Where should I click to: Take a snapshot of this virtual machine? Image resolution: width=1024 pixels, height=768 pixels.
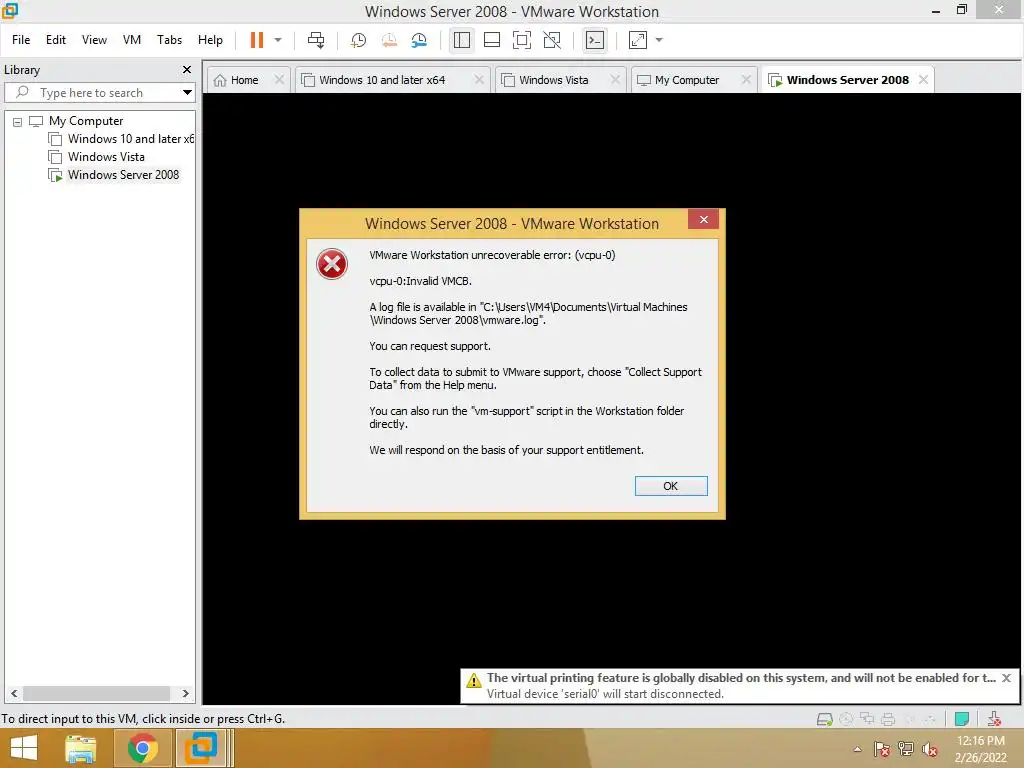tap(358, 40)
